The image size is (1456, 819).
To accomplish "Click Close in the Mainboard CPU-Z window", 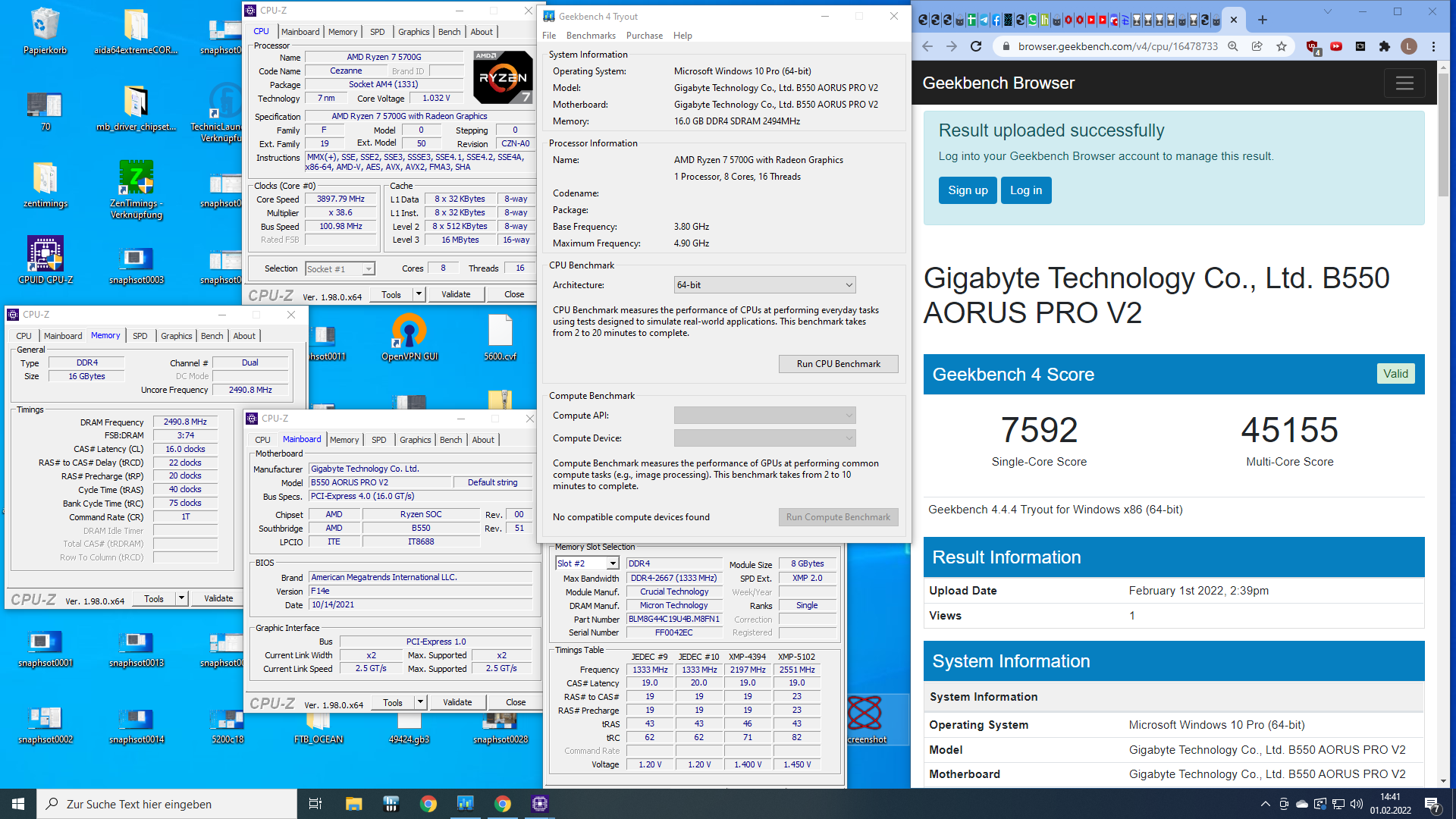I will click(x=516, y=702).
